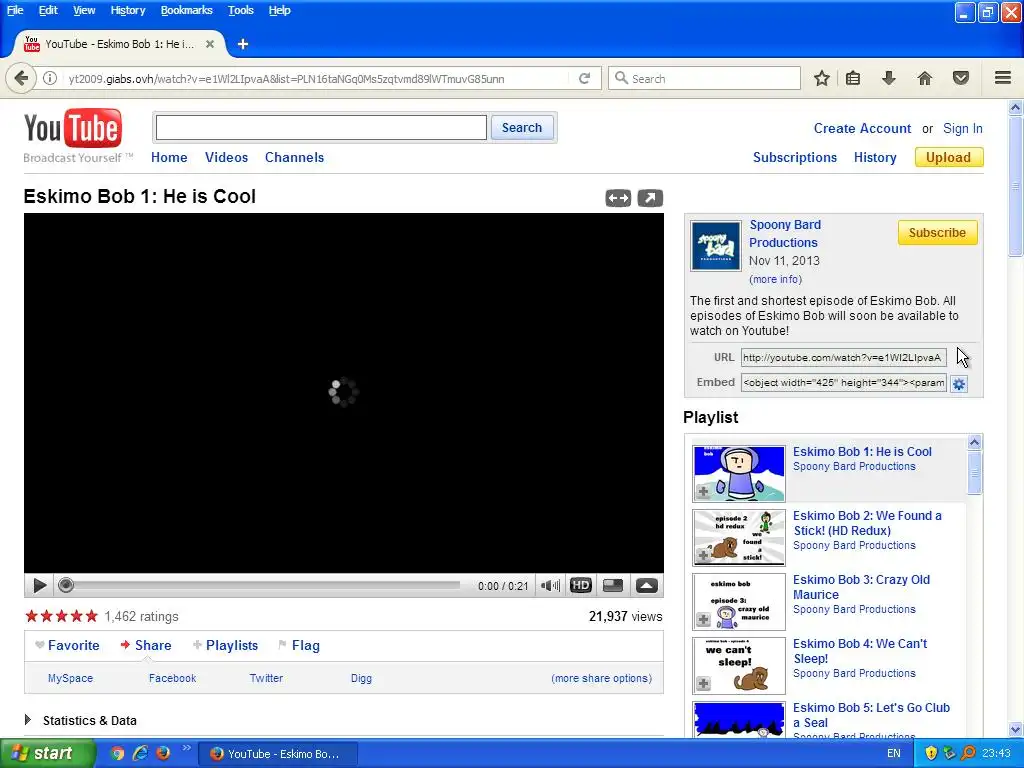
Task: Launch Internet Explorer from quick launch
Action: click(140, 754)
